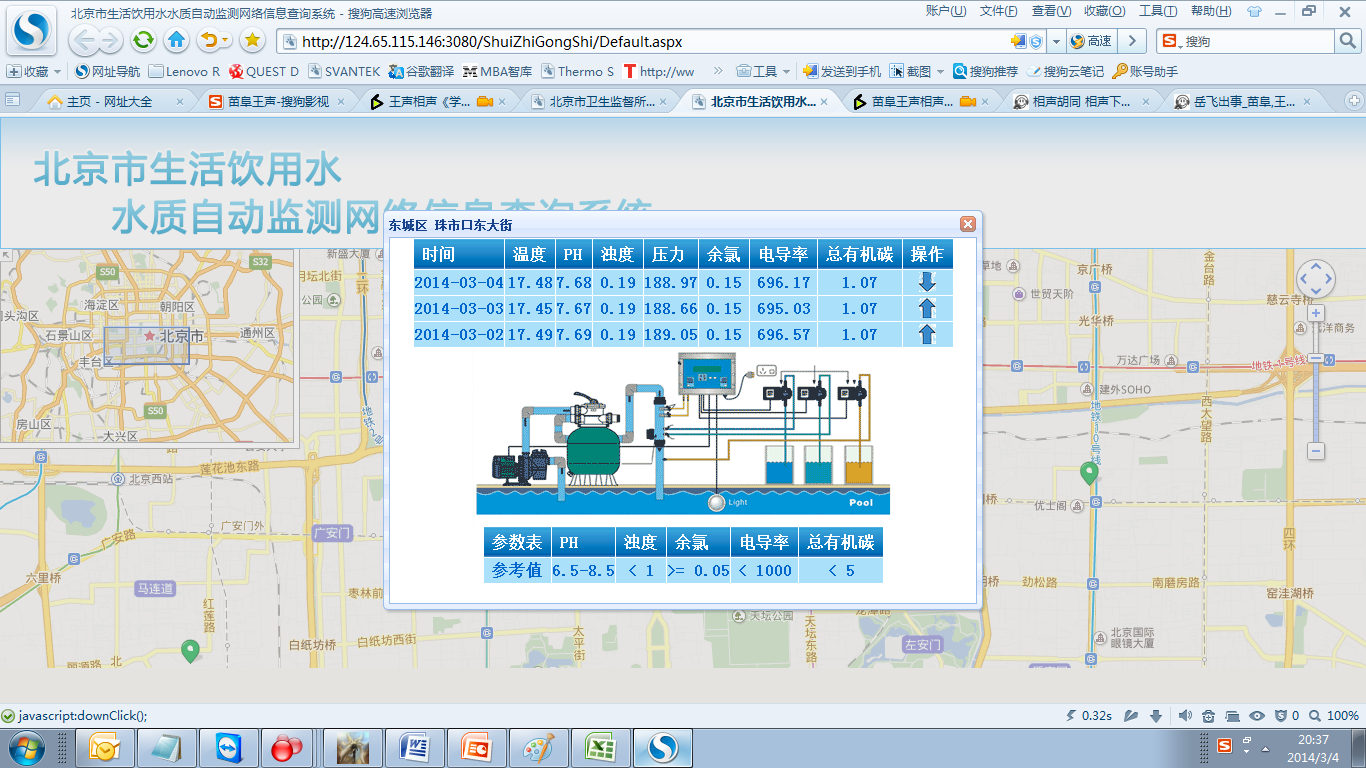
Task: Expand the 截图 screenshot dropdown arrow
Action: pos(940,72)
